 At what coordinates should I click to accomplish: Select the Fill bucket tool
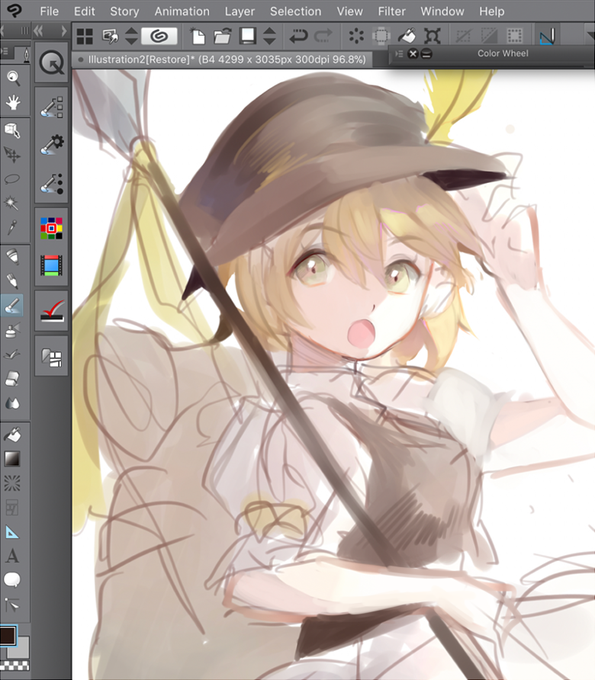(12, 435)
